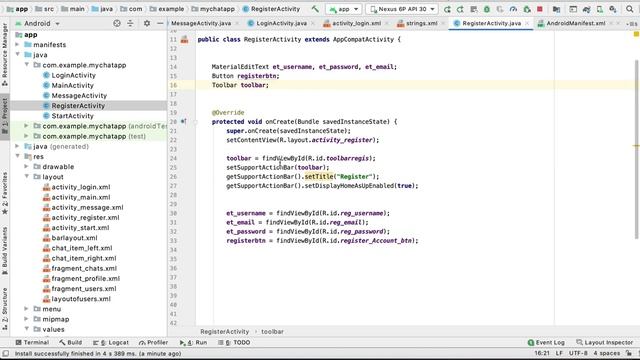Viewport: 640px width, 360px height.
Task: Toggle the 1: Project tool window
Action: click(x=4, y=116)
